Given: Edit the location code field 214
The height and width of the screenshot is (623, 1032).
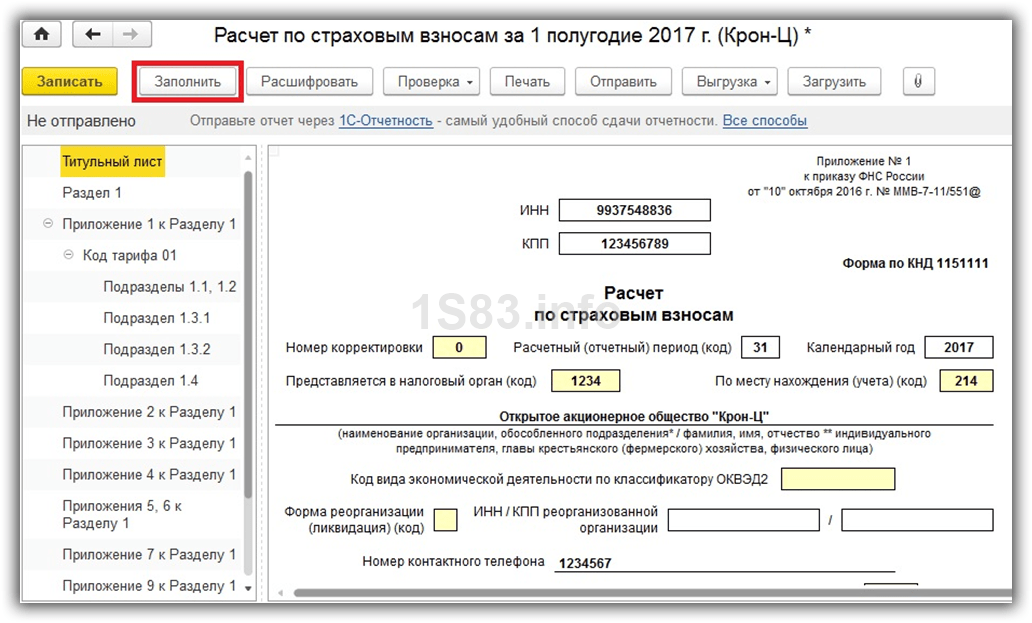Looking at the screenshot, I should coord(966,381).
